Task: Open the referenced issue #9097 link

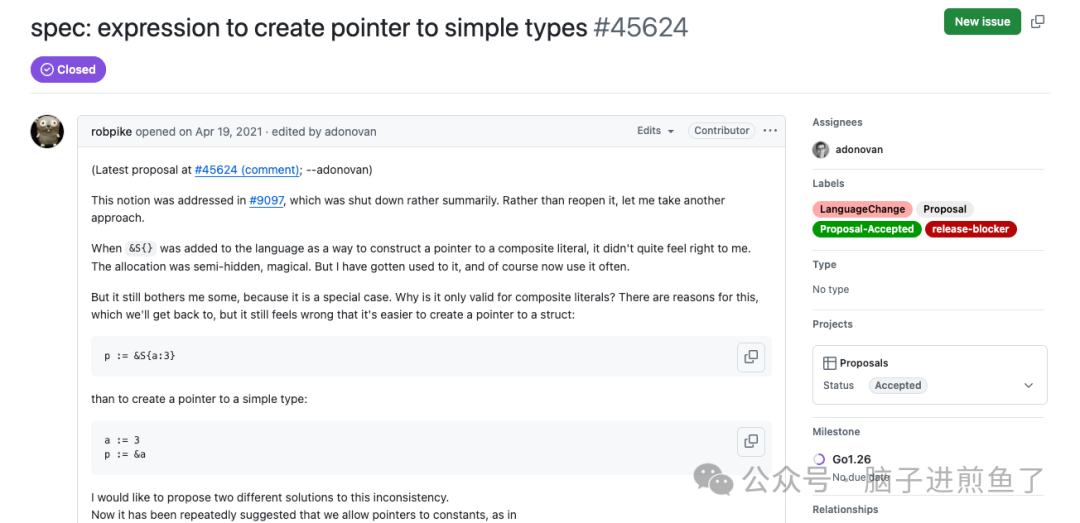Action: (266, 200)
